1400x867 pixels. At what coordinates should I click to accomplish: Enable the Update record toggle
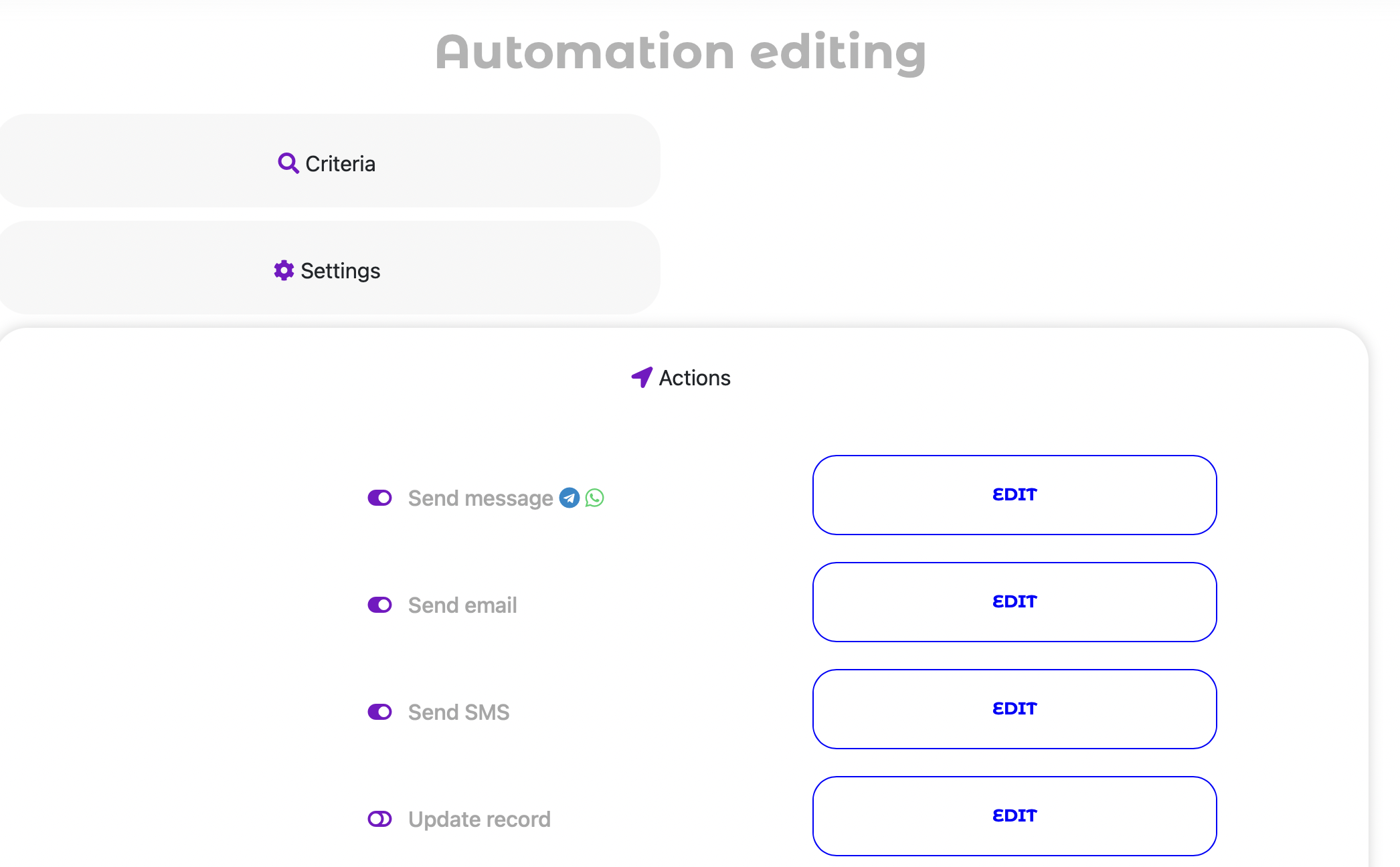click(x=380, y=819)
